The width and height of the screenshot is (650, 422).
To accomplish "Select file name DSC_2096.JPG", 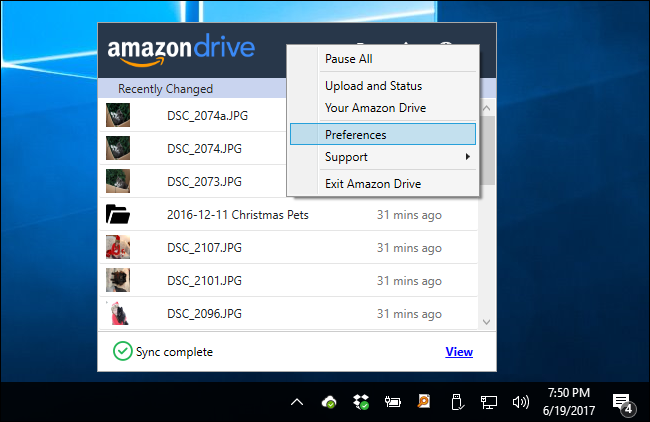I will 204,314.
